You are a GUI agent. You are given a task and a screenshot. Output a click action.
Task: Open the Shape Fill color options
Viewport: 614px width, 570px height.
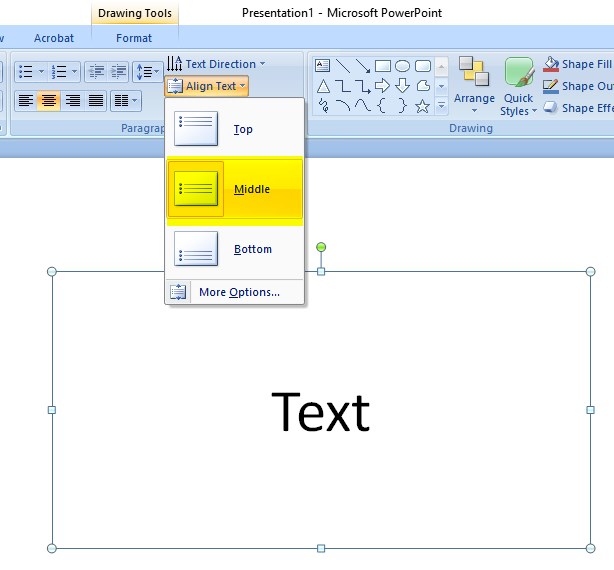[577, 64]
